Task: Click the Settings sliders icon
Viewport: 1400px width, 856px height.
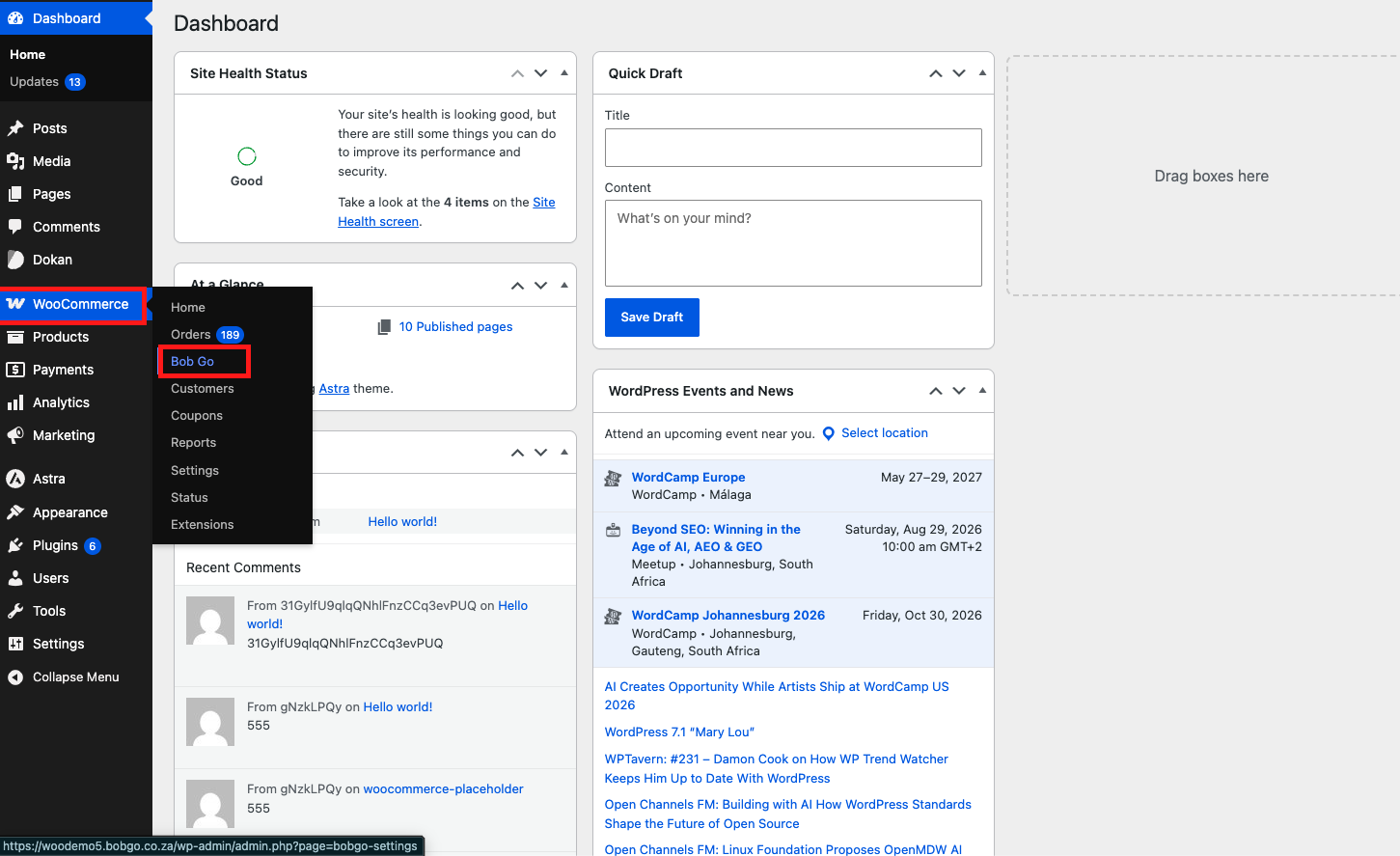Action: pos(15,644)
